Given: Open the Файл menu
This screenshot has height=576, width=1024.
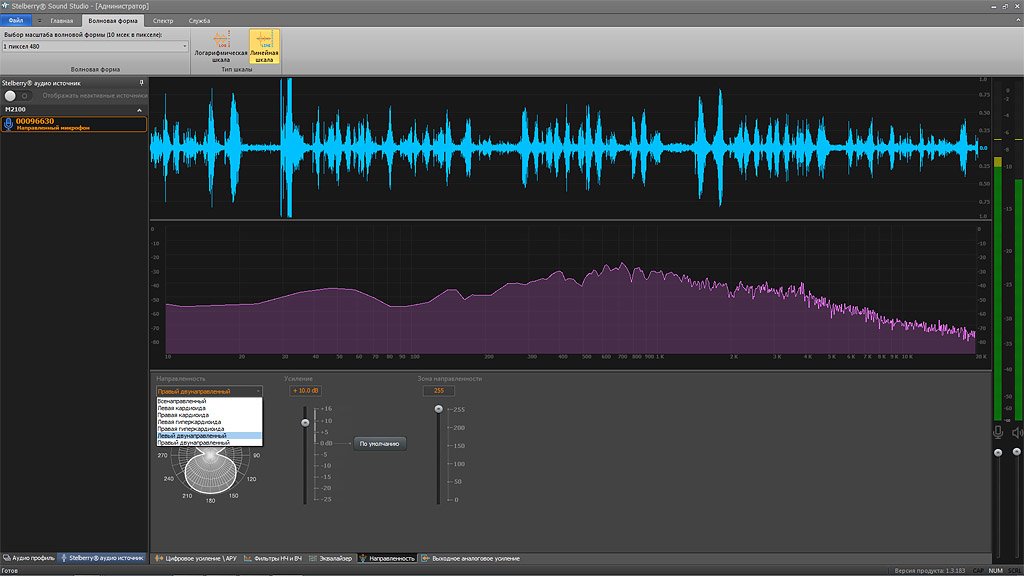Looking at the screenshot, I should click(x=16, y=18).
